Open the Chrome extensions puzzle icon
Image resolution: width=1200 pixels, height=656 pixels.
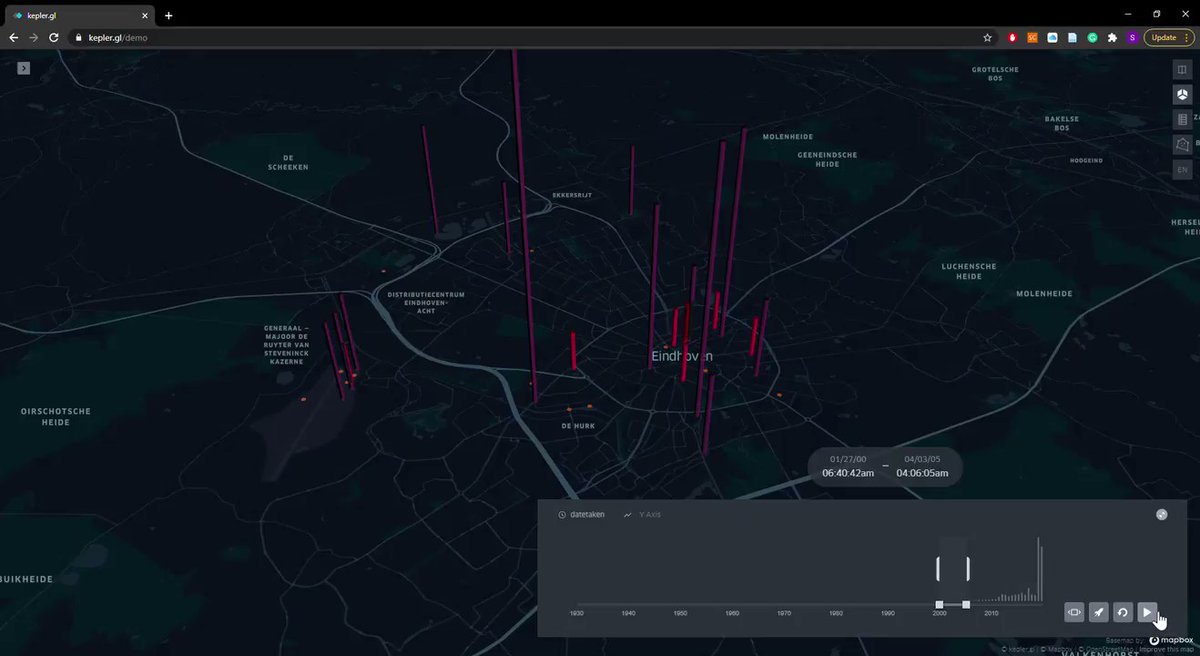coord(1112,37)
